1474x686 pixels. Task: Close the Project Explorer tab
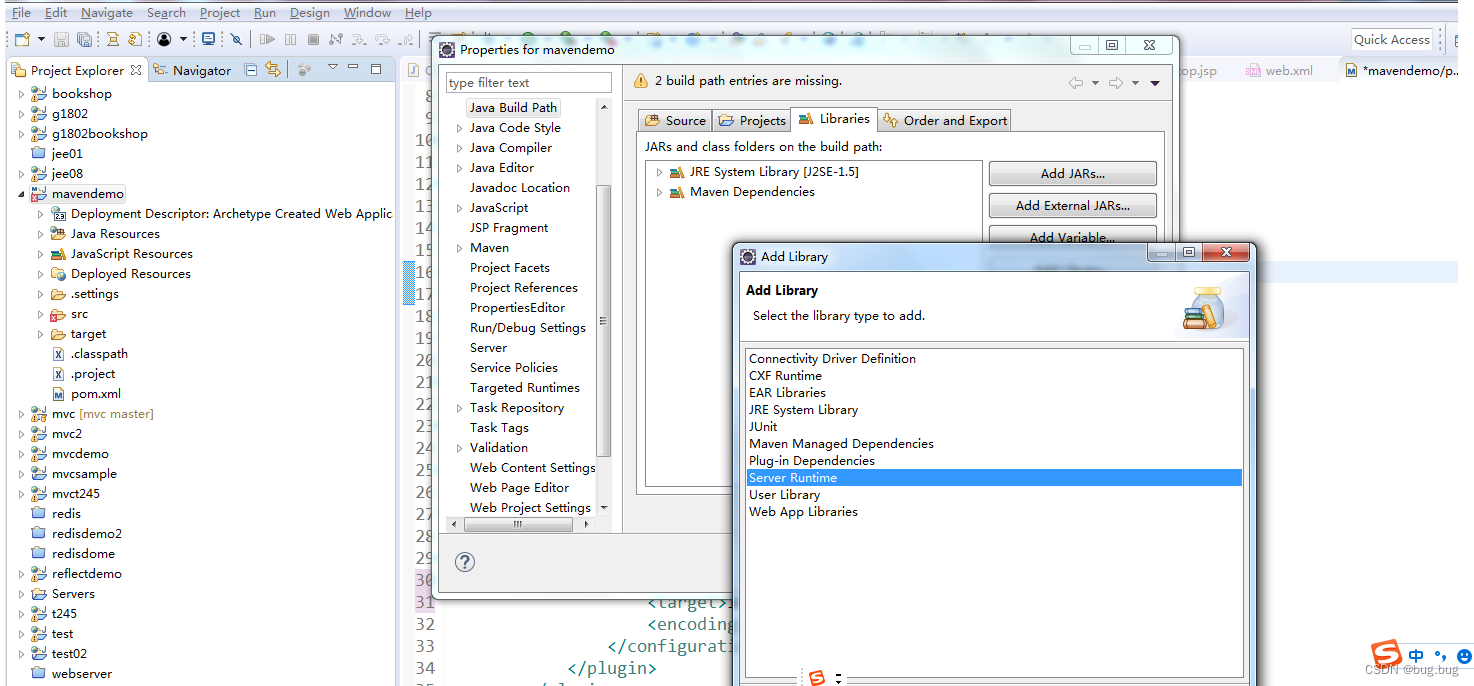point(136,70)
